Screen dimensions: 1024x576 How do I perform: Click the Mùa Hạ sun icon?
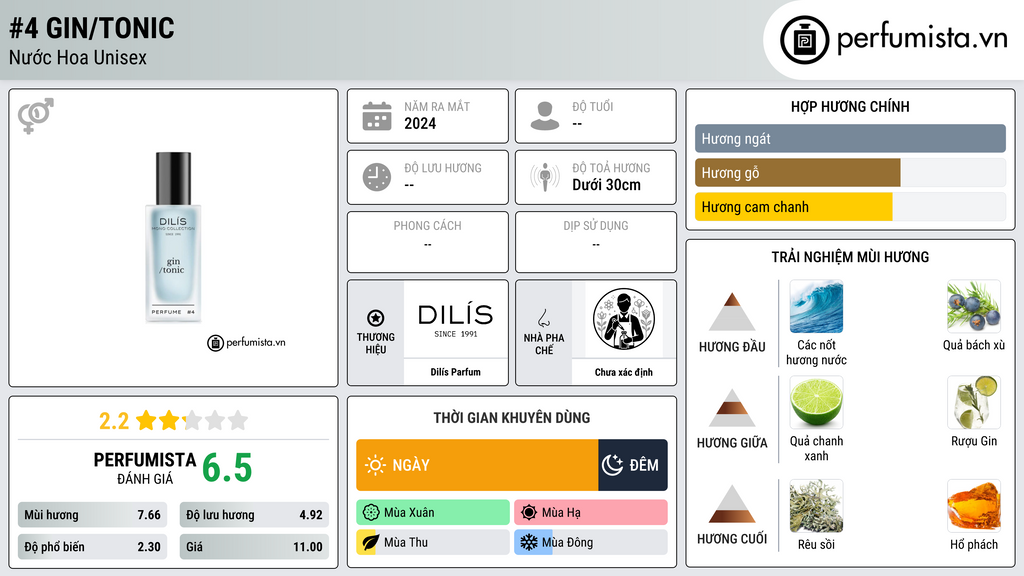529,513
